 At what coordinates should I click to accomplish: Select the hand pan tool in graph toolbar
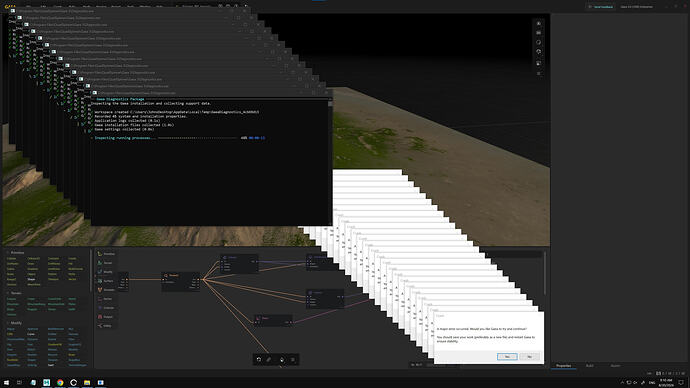point(282,359)
